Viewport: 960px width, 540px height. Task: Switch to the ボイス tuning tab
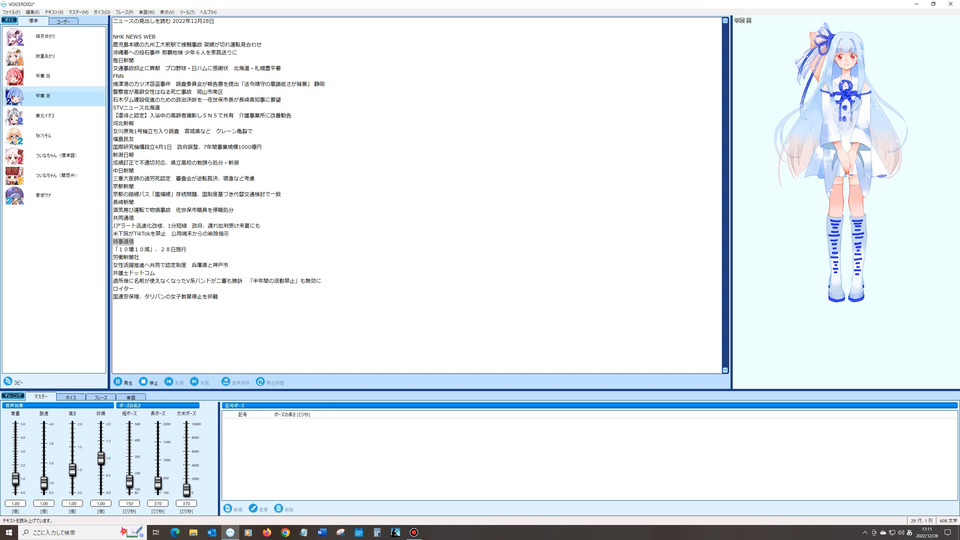point(70,397)
